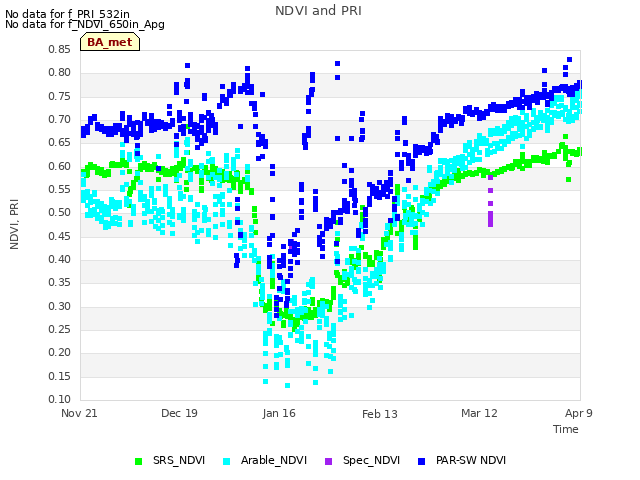This screenshot has width=640, height=480.
Task: Click the 0.35 y-axis label
Action: point(60,282)
